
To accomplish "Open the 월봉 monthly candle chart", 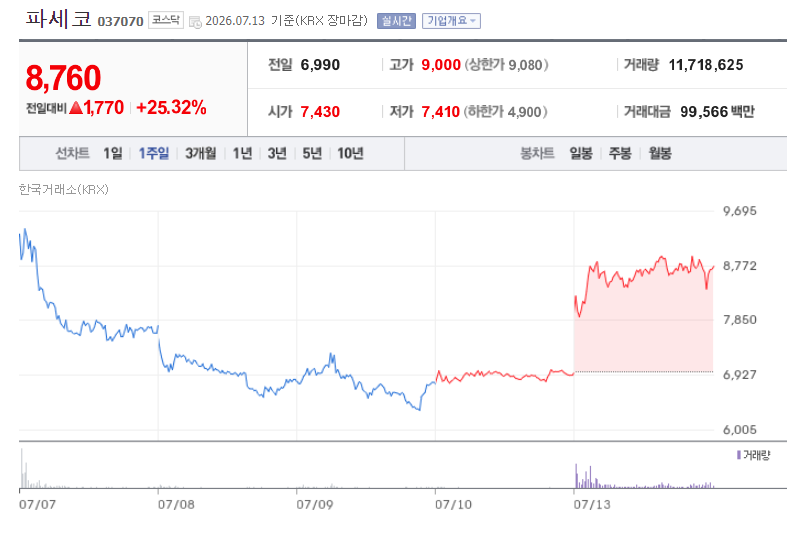I will point(660,153).
